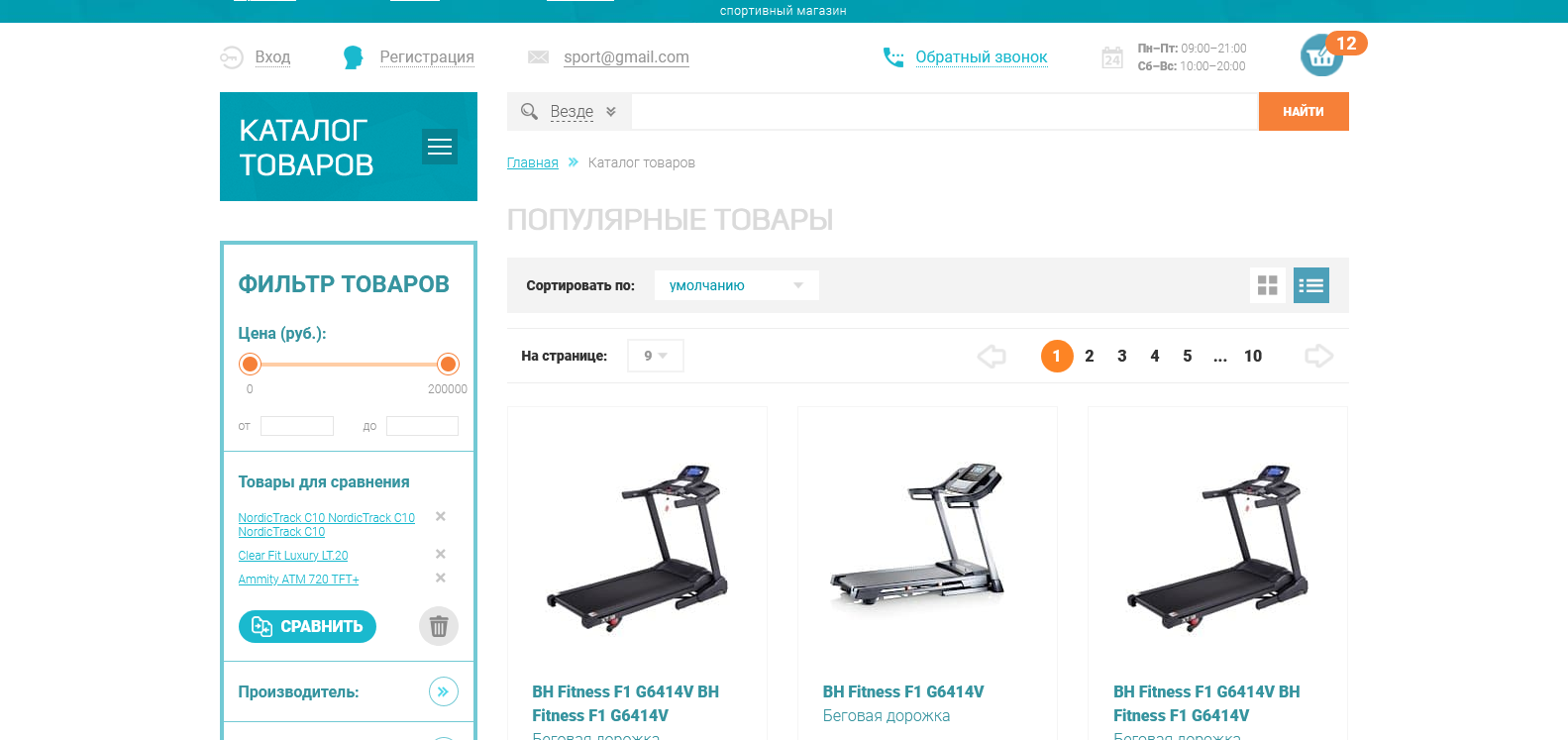The width and height of the screenshot is (1568, 740).
Task: Go to next page arrow
Action: click(x=1318, y=356)
